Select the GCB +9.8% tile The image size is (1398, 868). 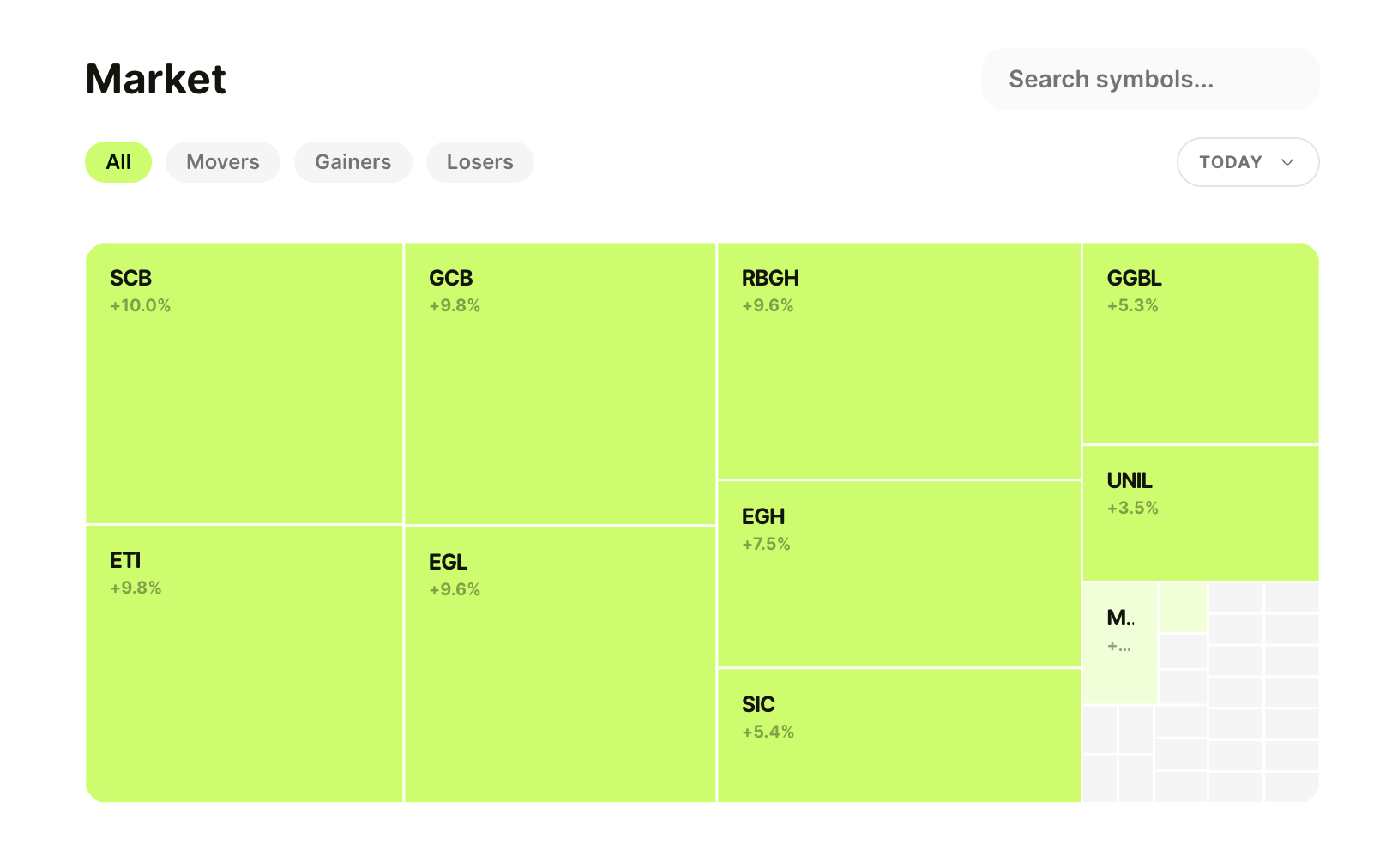pyautogui.click(x=560, y=383)
